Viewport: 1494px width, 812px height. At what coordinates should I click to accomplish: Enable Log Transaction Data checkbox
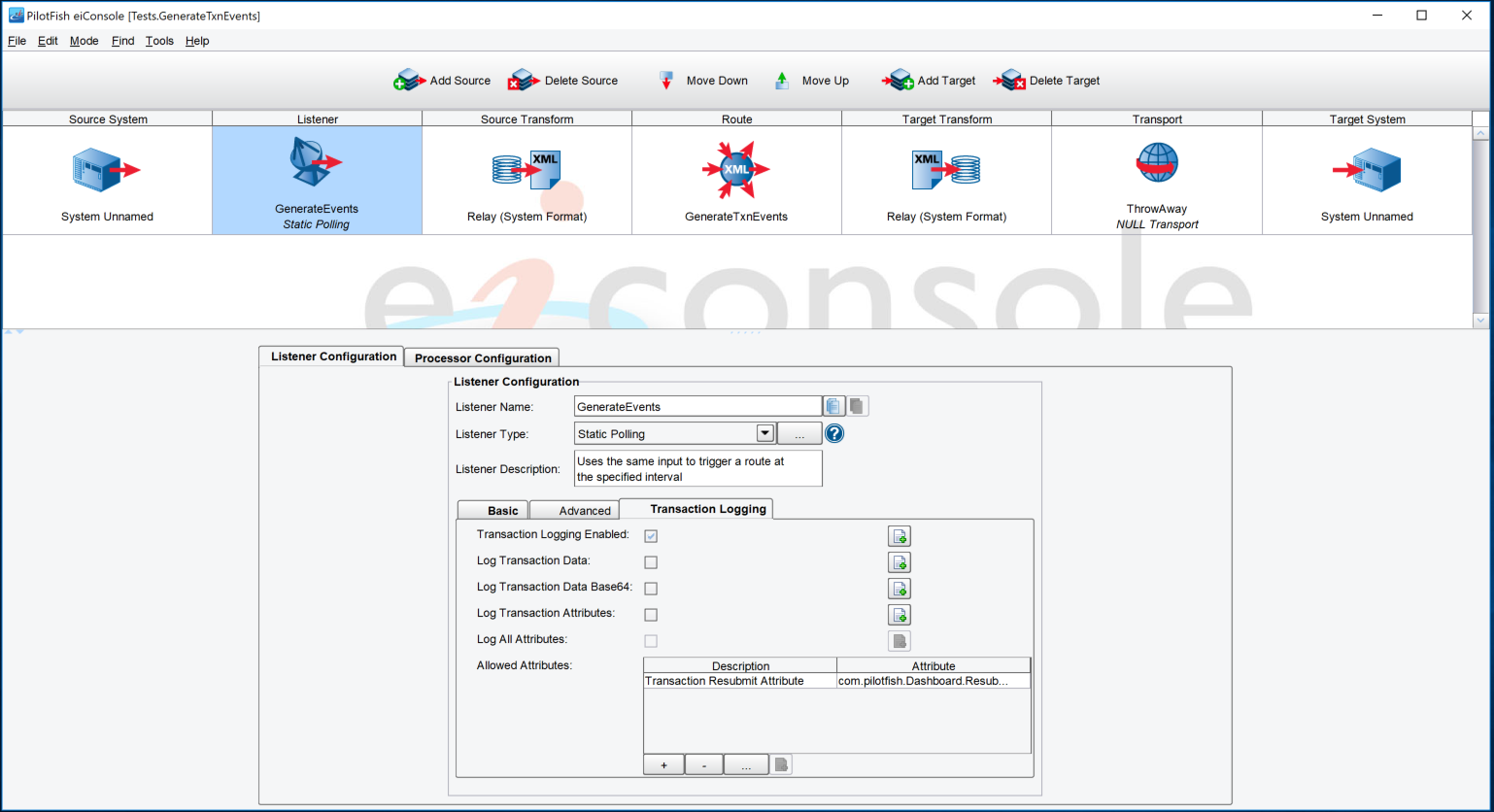click(x=651, y=562)
